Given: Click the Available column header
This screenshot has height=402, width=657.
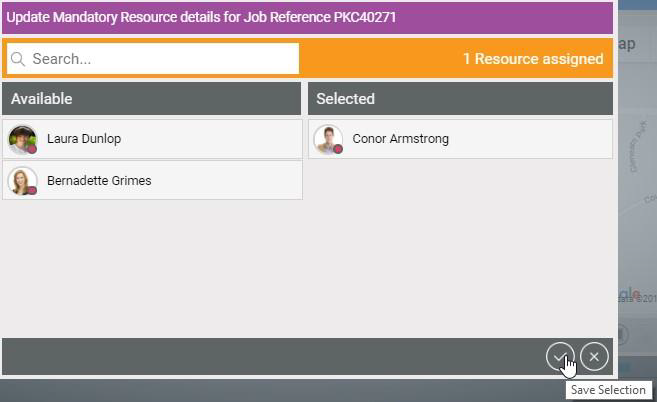Looking at the screenshot, I should point(151,99).
